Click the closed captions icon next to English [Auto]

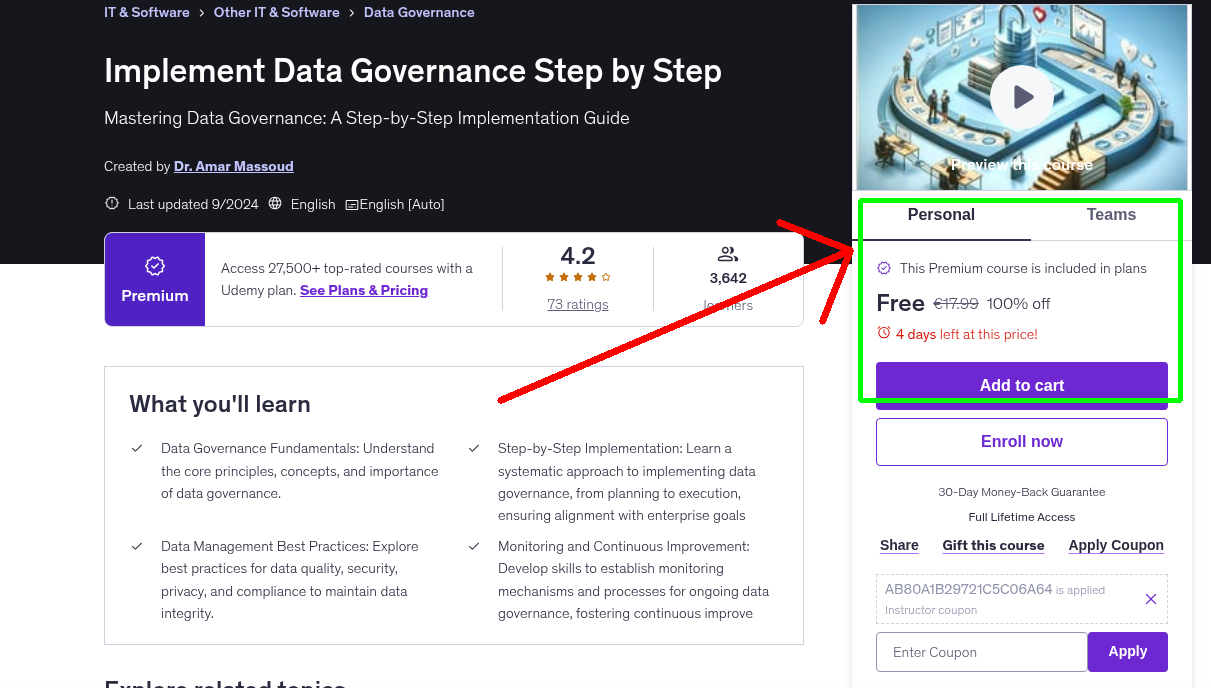(351, 204)
